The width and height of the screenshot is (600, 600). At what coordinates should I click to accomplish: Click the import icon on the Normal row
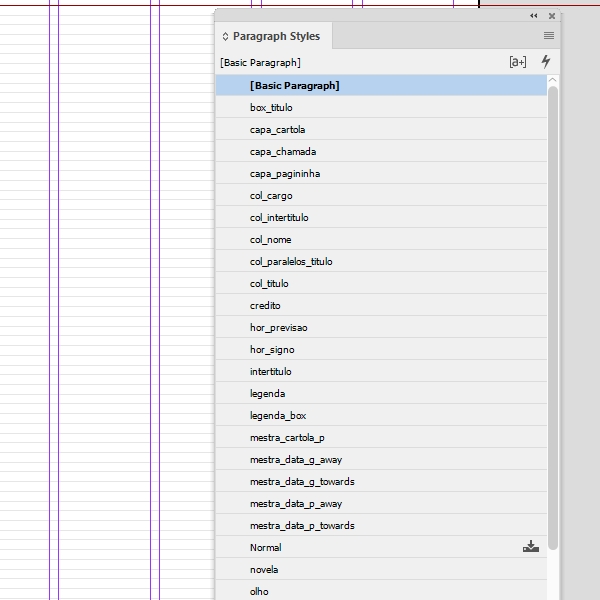531,546
